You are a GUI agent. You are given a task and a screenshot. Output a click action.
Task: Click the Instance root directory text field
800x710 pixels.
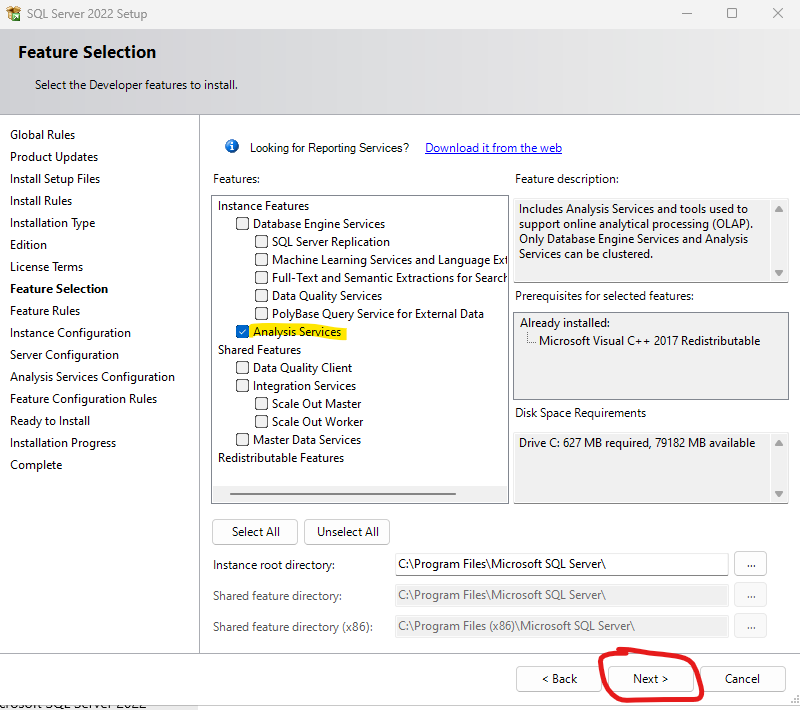[561, 564]
